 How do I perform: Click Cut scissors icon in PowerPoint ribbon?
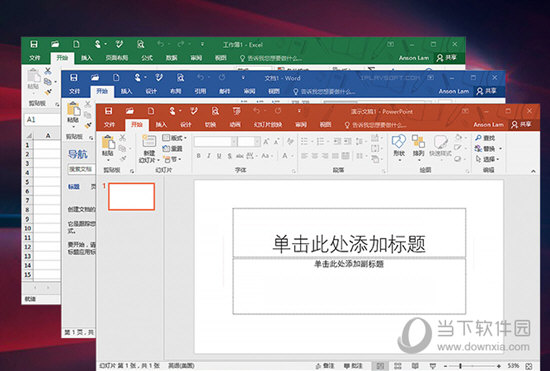coord(122,138)
